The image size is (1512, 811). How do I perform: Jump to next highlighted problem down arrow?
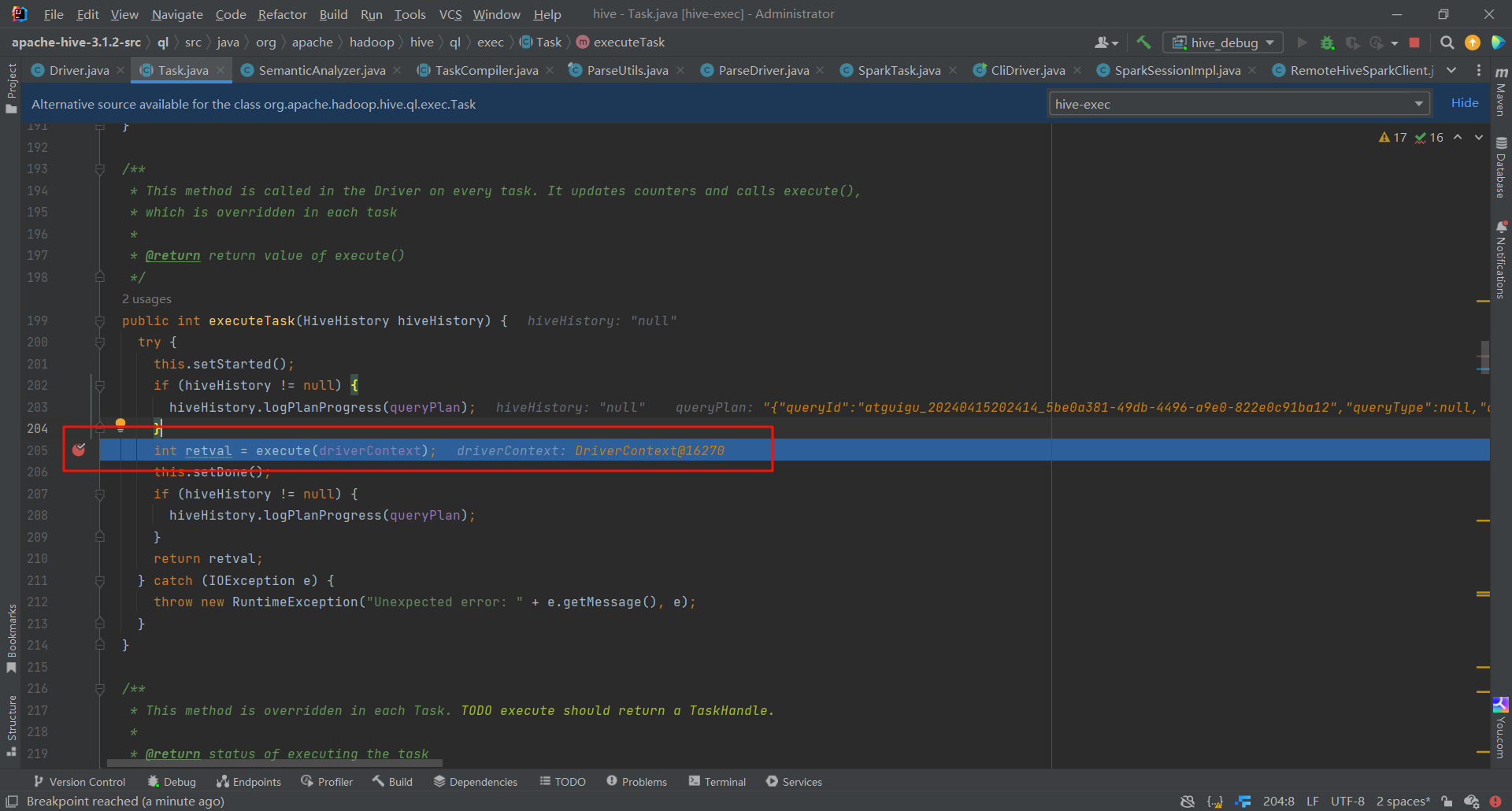[1478, 138]
